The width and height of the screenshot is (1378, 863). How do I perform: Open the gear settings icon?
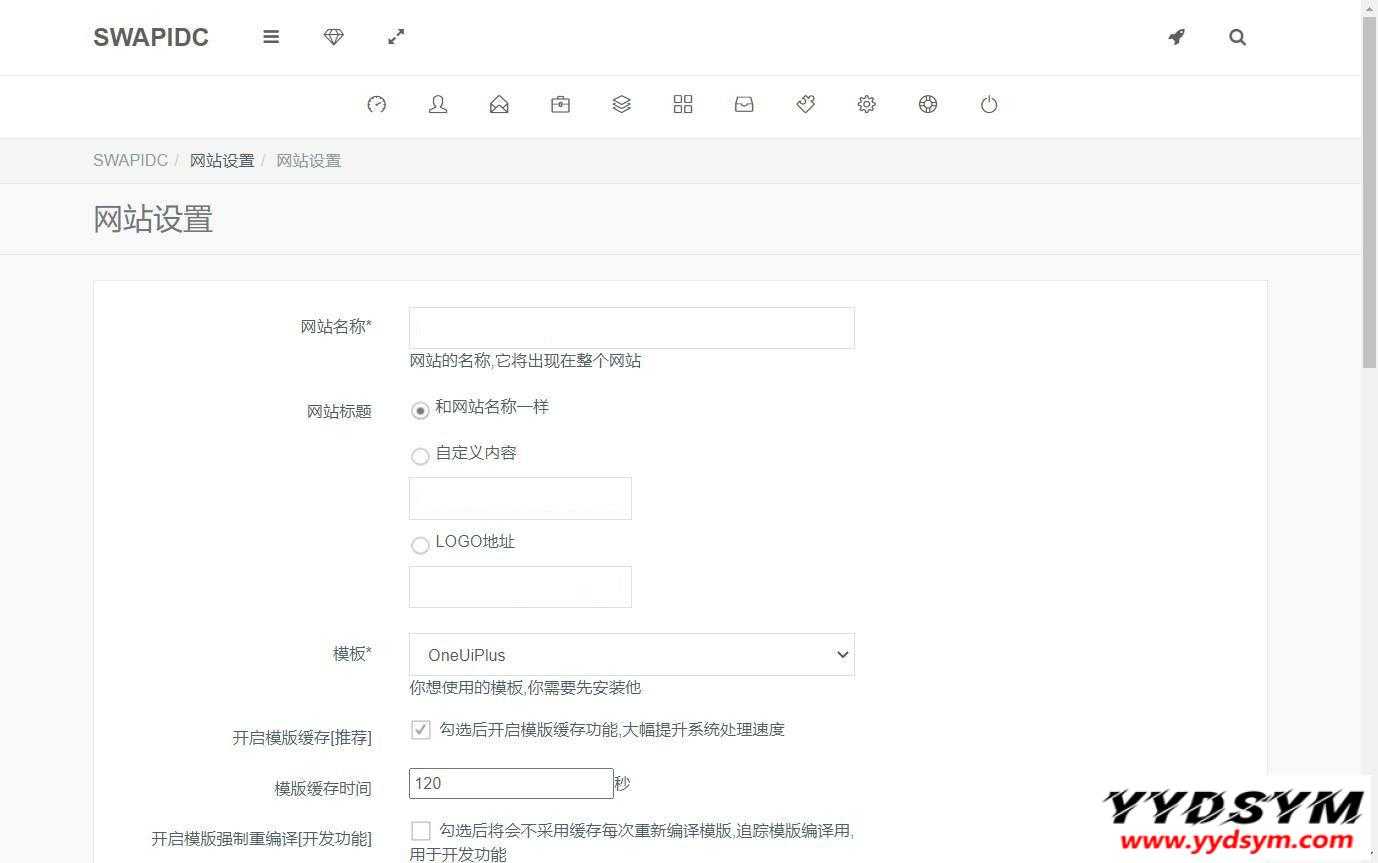point(866,104)
